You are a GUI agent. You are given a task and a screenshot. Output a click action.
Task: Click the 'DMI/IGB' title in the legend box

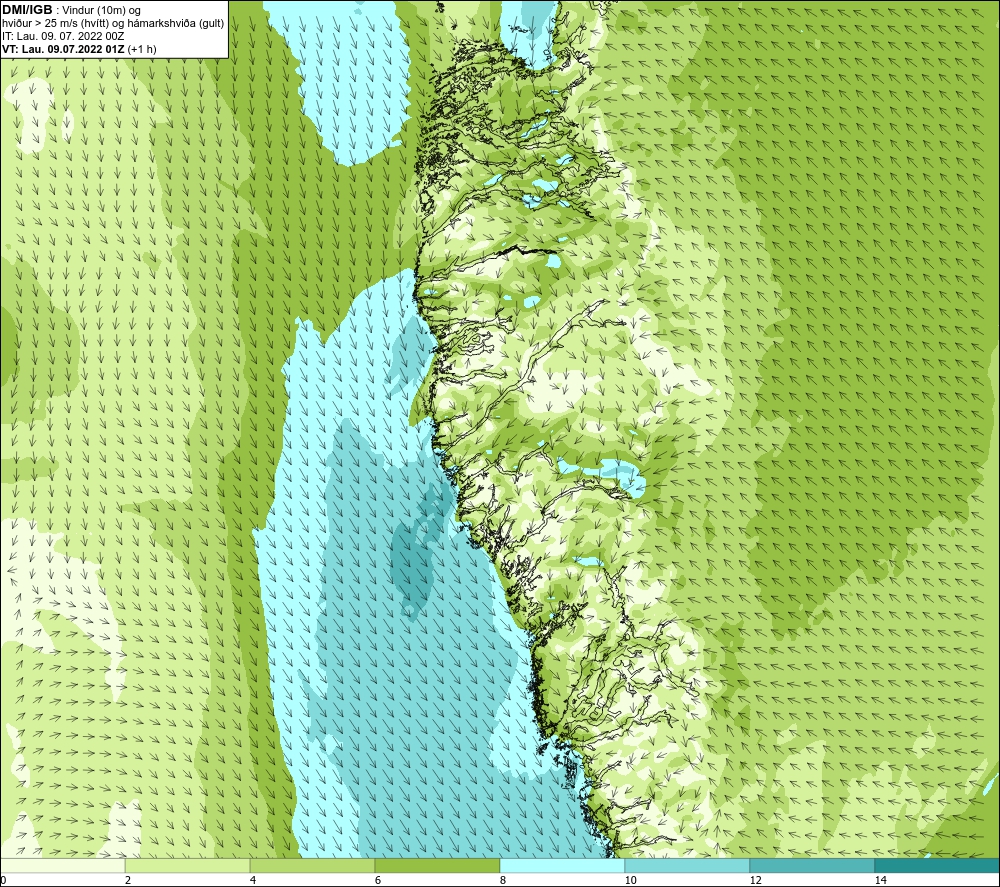point(27,10)
